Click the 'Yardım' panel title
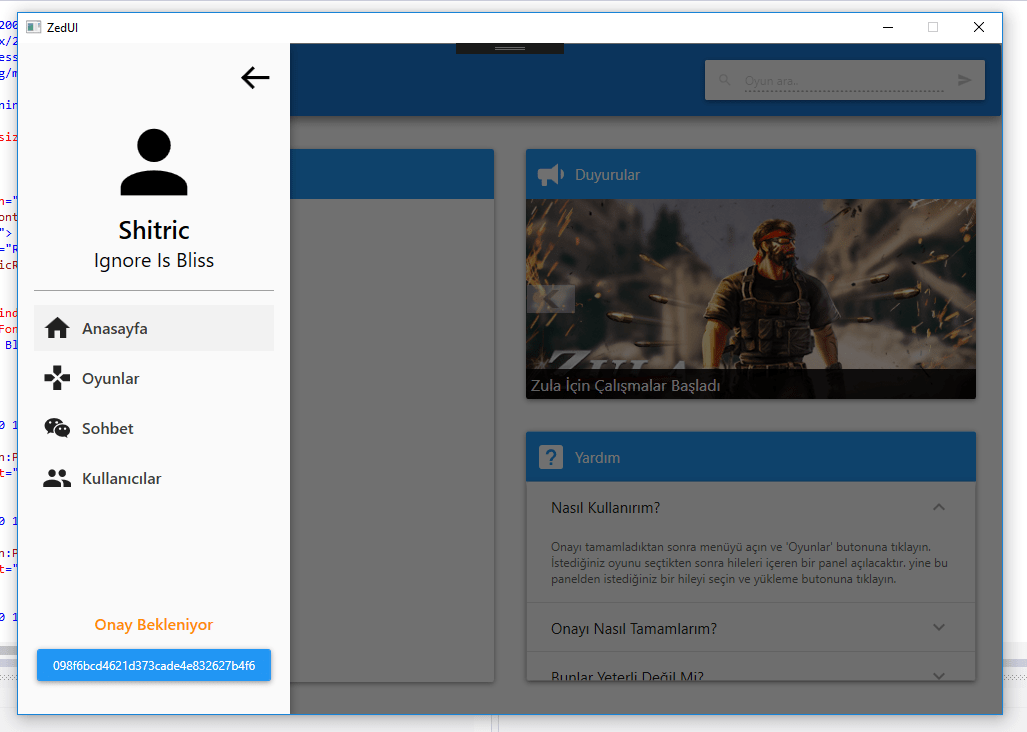1027x732 pixels. point(597,458)
